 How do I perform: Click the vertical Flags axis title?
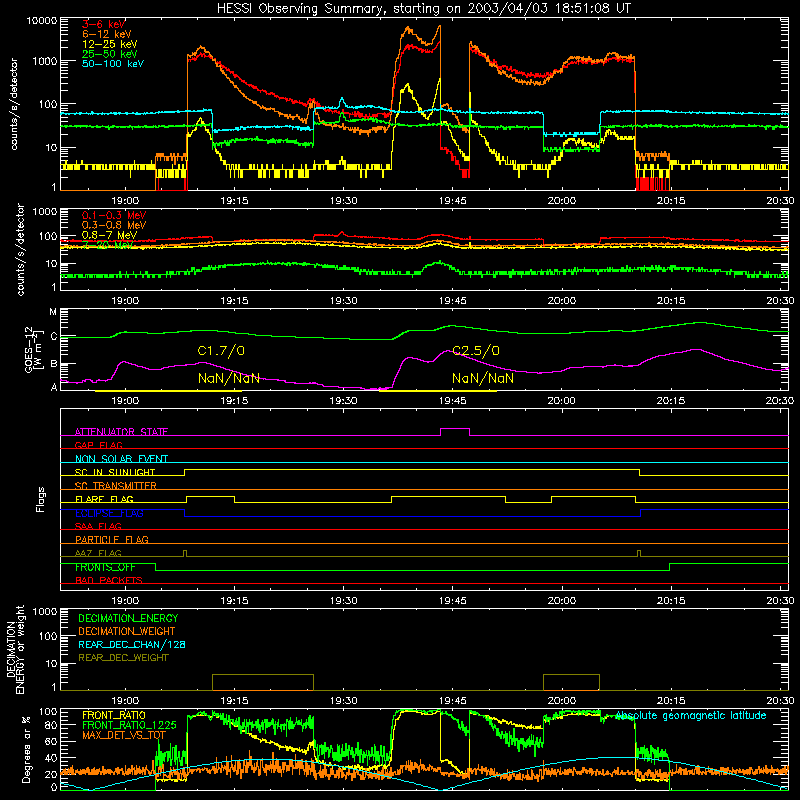41,499
